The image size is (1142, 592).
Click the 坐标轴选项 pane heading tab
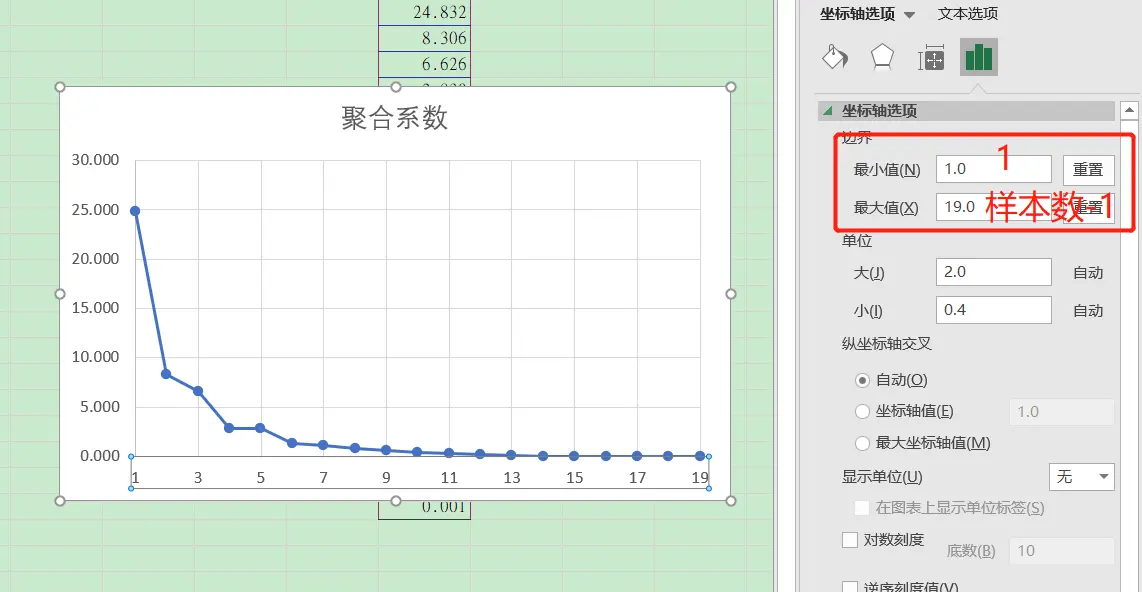coord(857,14)
